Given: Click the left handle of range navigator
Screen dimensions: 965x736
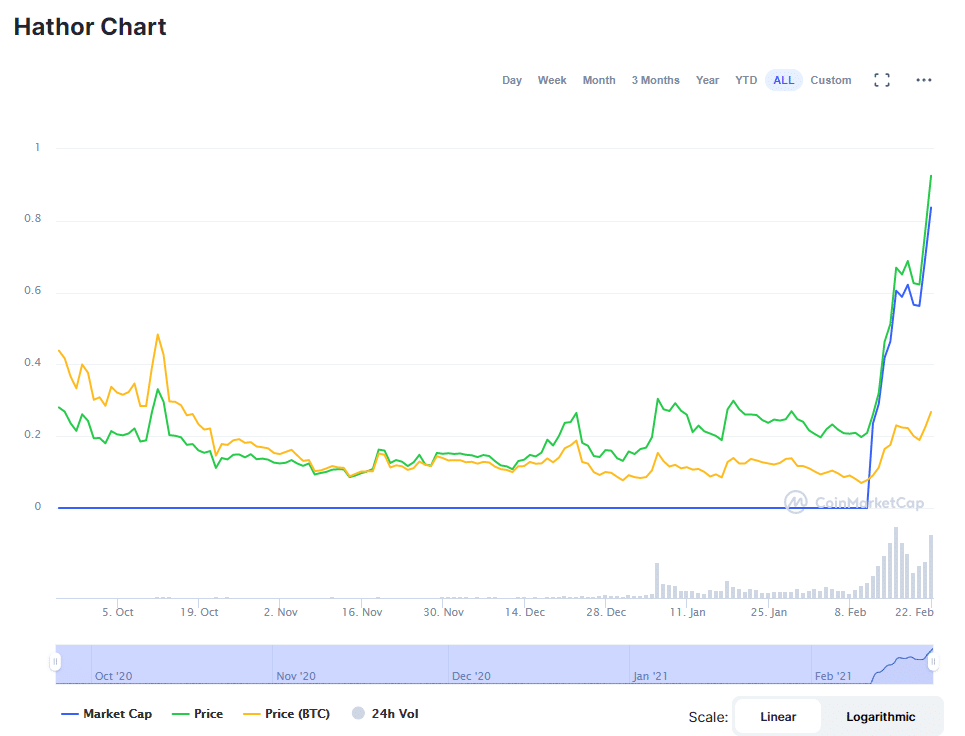Looking at the screenshot, I should [56, 662].
